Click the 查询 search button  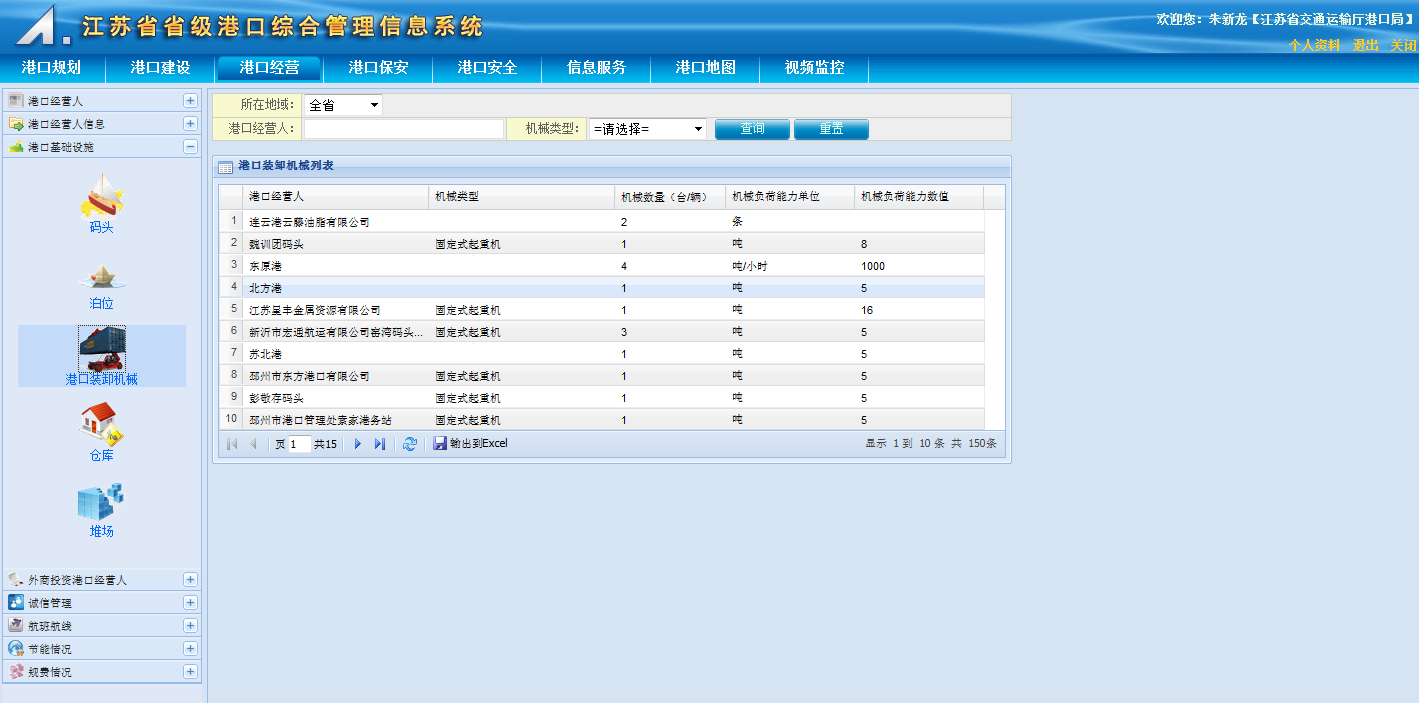pyautogui.click(x=752, y=129)
